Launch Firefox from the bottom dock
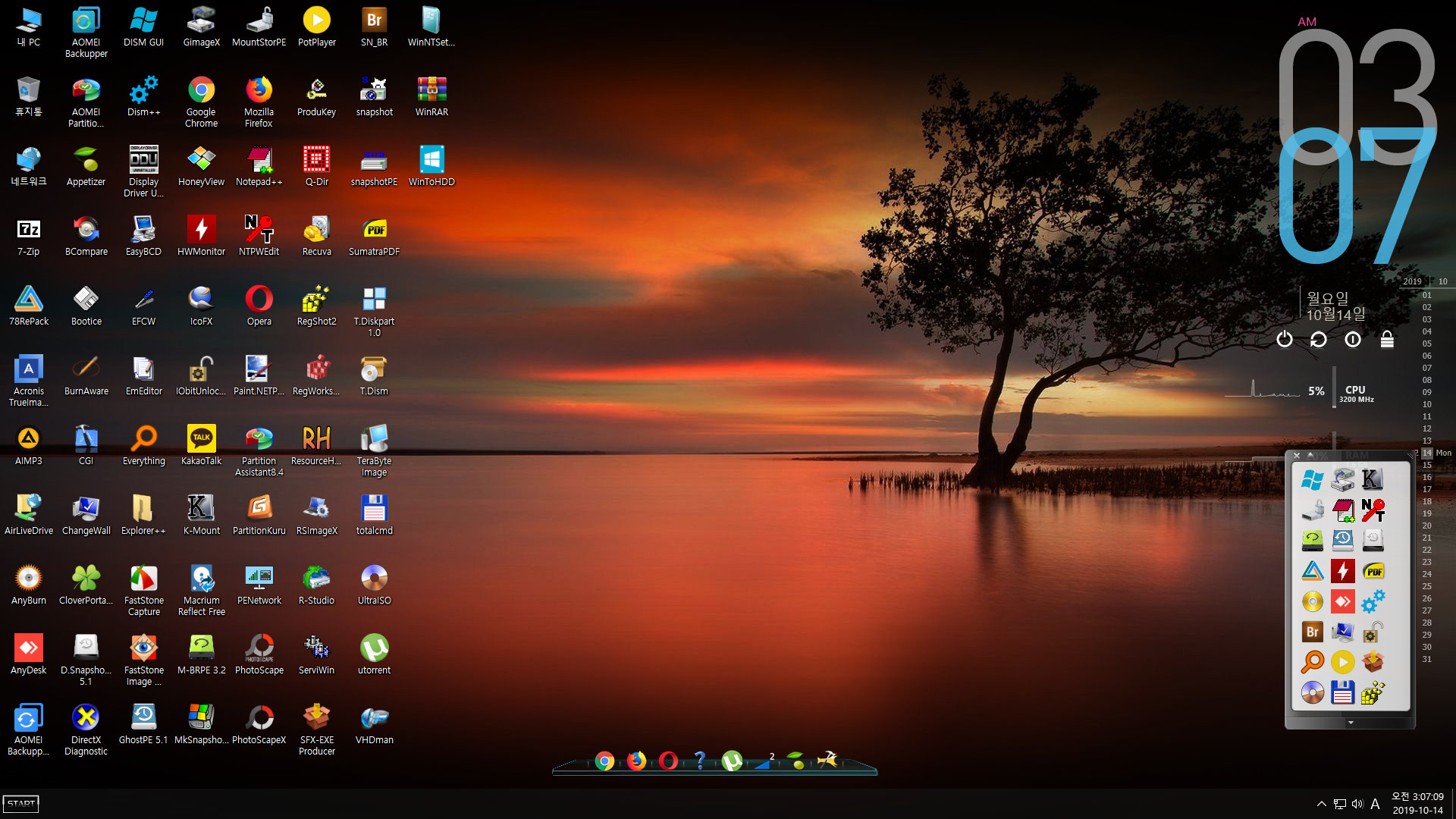Screen dimensions: 1456x819 636,761
